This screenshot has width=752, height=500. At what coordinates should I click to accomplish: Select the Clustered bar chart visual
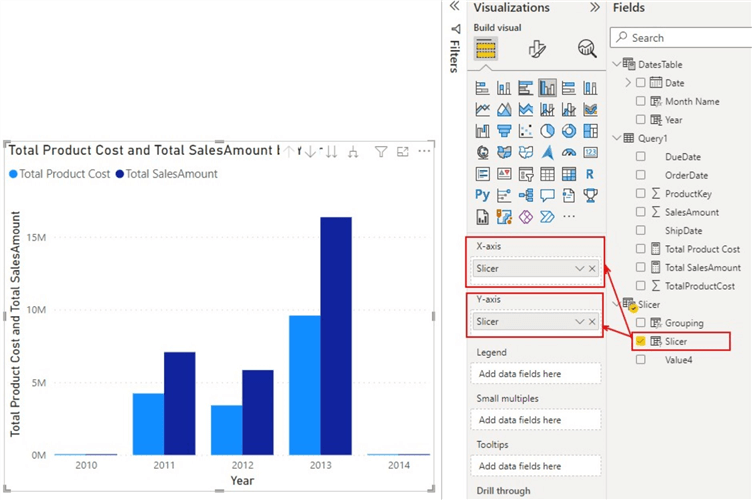[525, 88]
